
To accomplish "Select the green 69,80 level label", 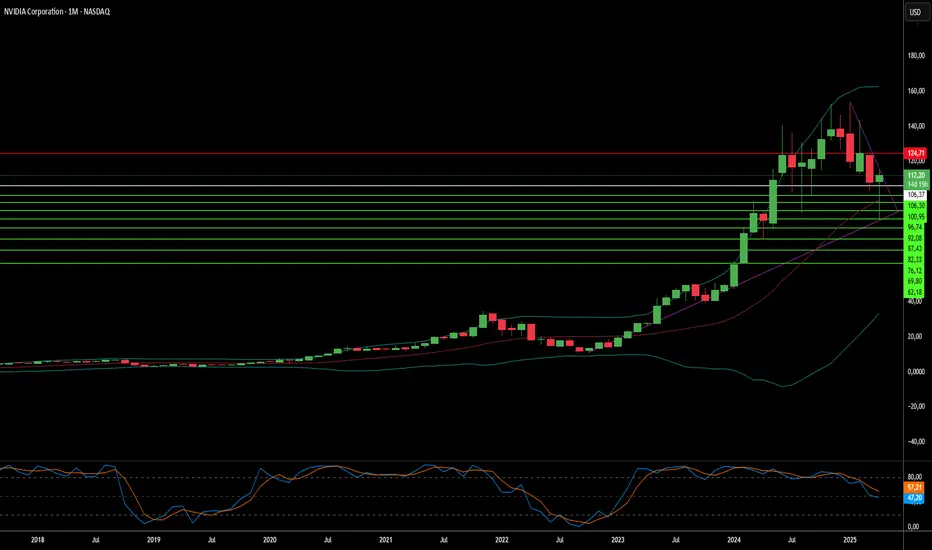I will [x=915, y=282].
